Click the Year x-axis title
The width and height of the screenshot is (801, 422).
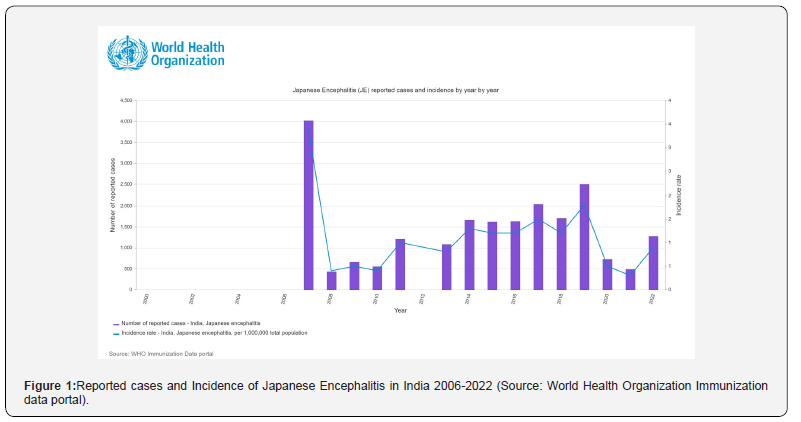400,310
